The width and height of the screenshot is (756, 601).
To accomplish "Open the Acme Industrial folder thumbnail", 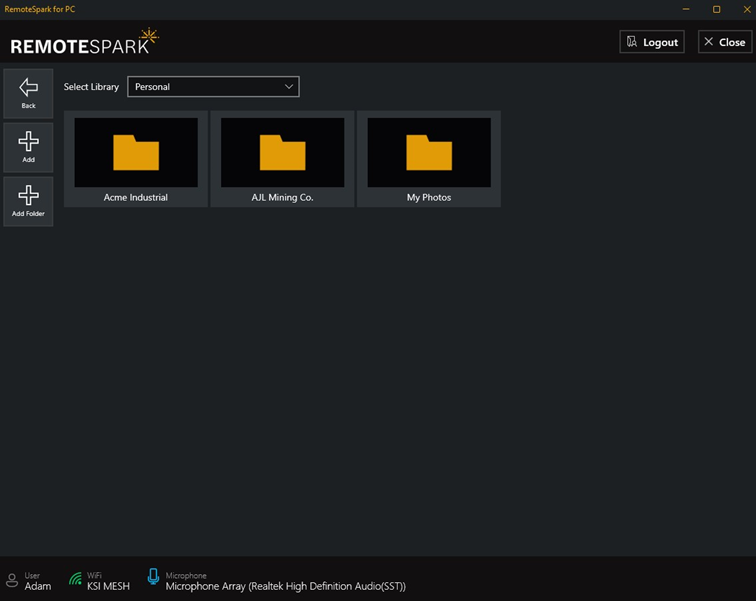I will [x=136, y=152].
